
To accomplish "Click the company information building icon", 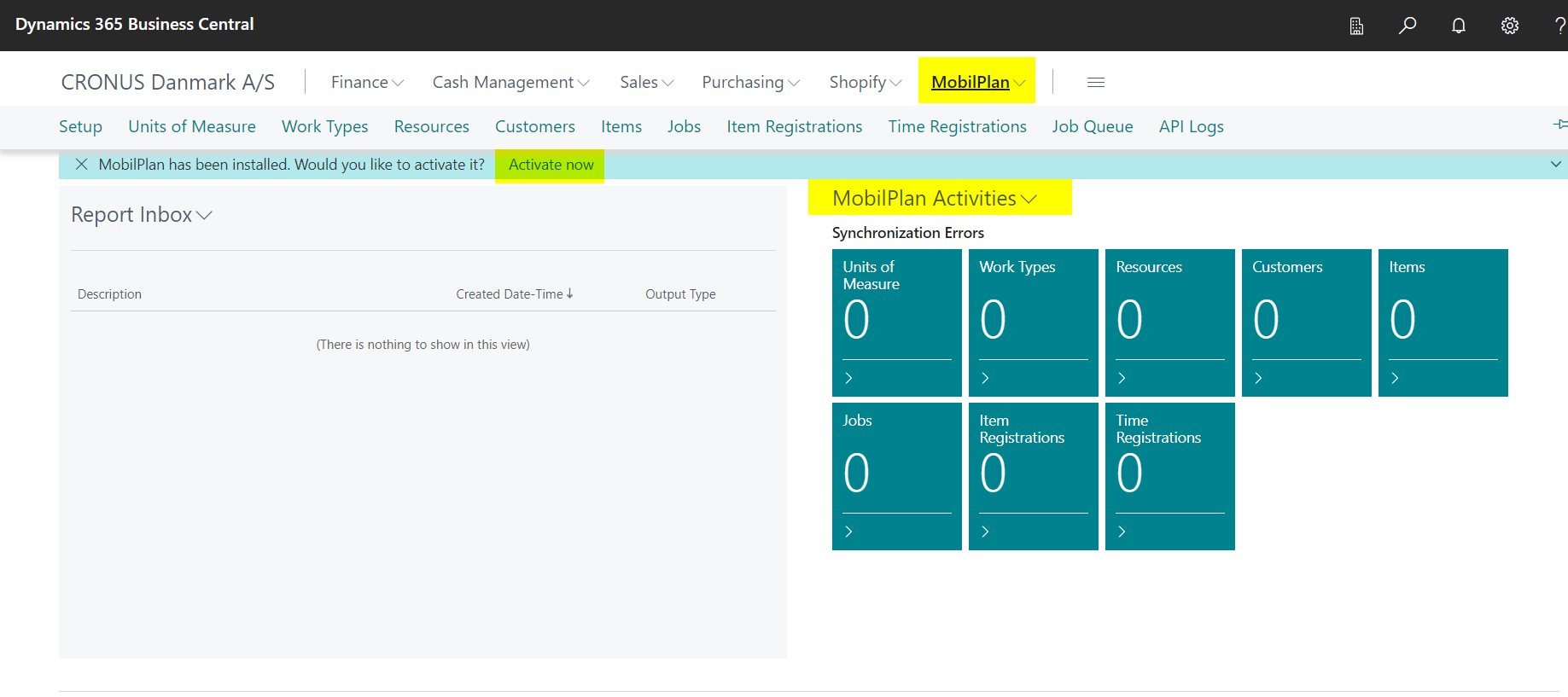I will [1356, 26].
